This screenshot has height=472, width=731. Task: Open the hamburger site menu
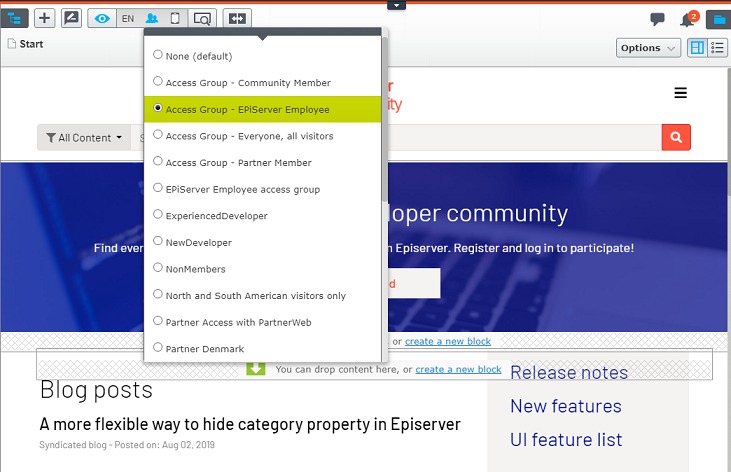680,93
